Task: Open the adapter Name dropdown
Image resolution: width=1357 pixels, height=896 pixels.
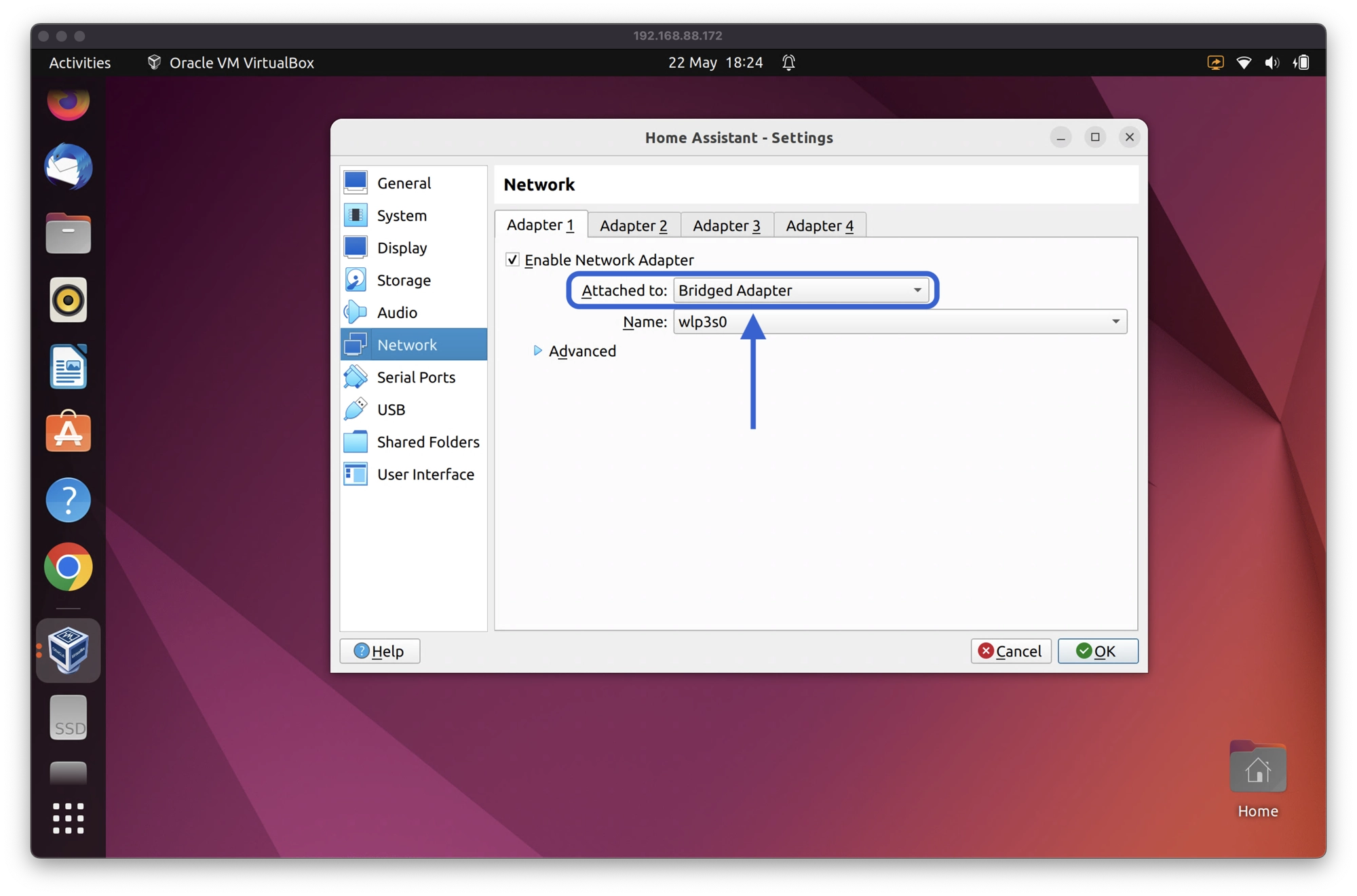Action: pos(900,322)
